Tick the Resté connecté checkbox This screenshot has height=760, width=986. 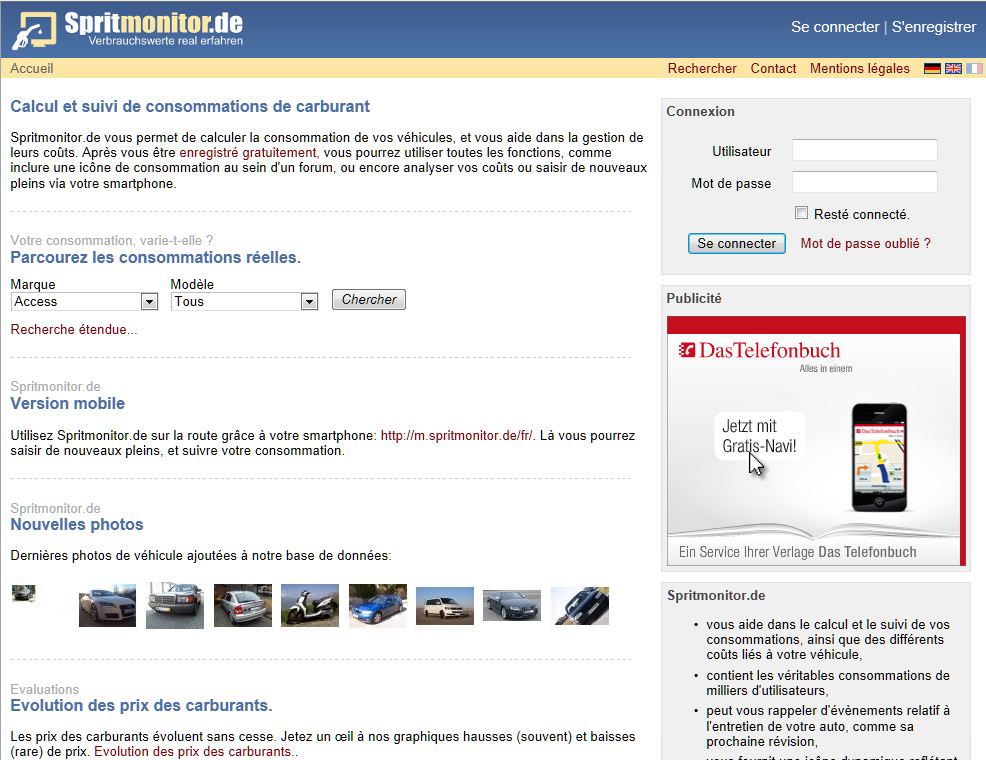click(x=801, y=213)
